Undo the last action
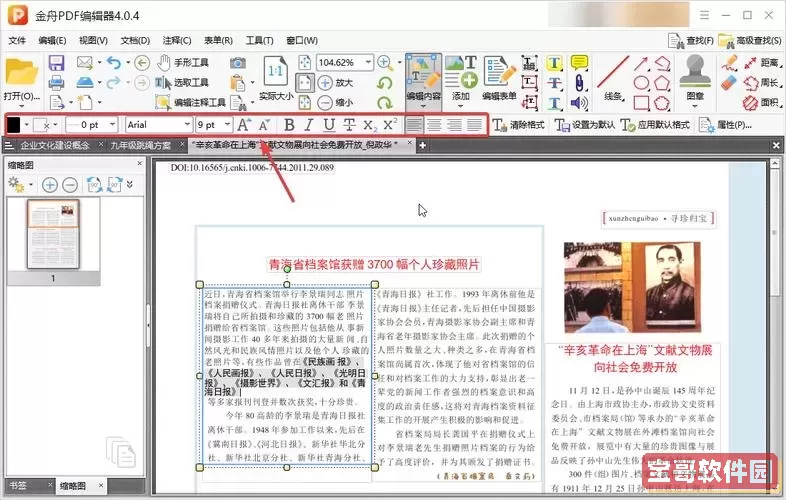Viewport: 786px width, 500px height. click(114, 63)
